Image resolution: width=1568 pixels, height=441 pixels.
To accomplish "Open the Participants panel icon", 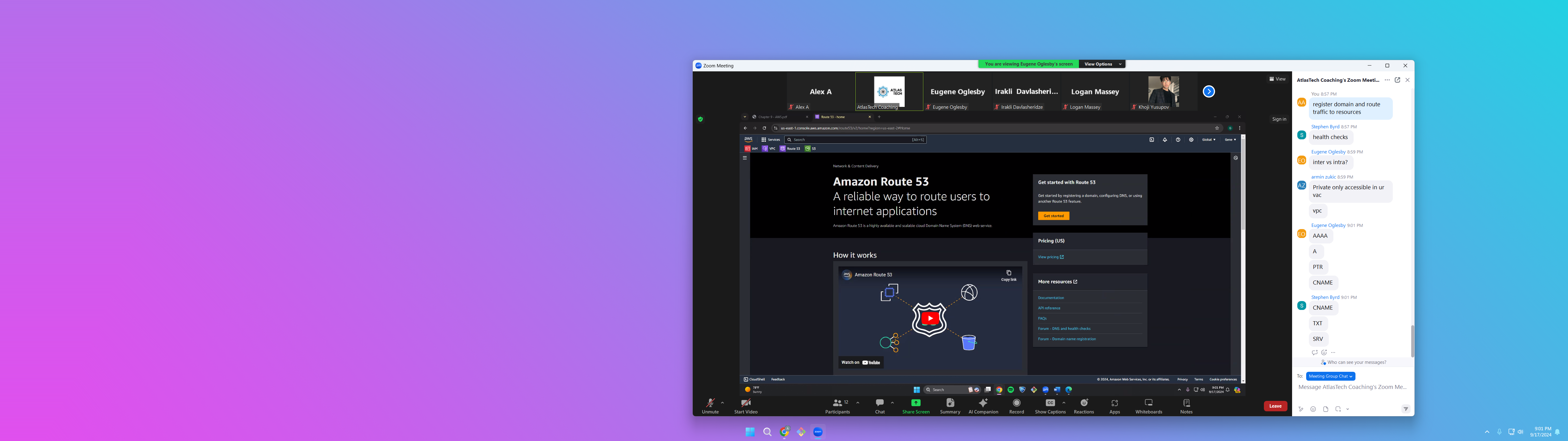I will [838, 403].
